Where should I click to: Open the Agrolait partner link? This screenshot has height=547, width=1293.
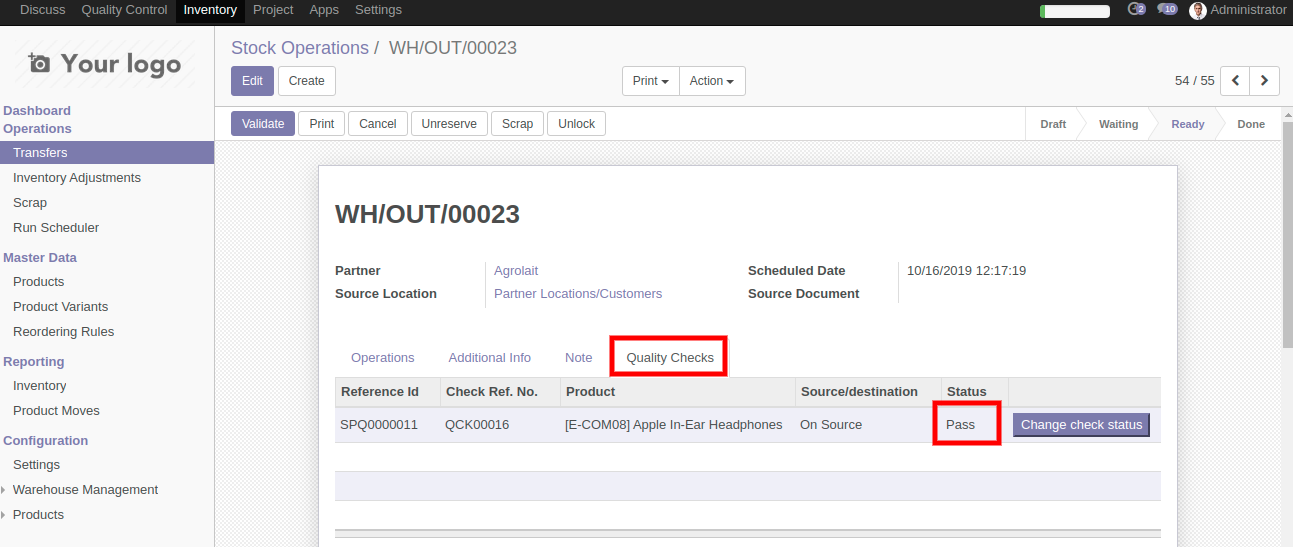pos(516,271)
